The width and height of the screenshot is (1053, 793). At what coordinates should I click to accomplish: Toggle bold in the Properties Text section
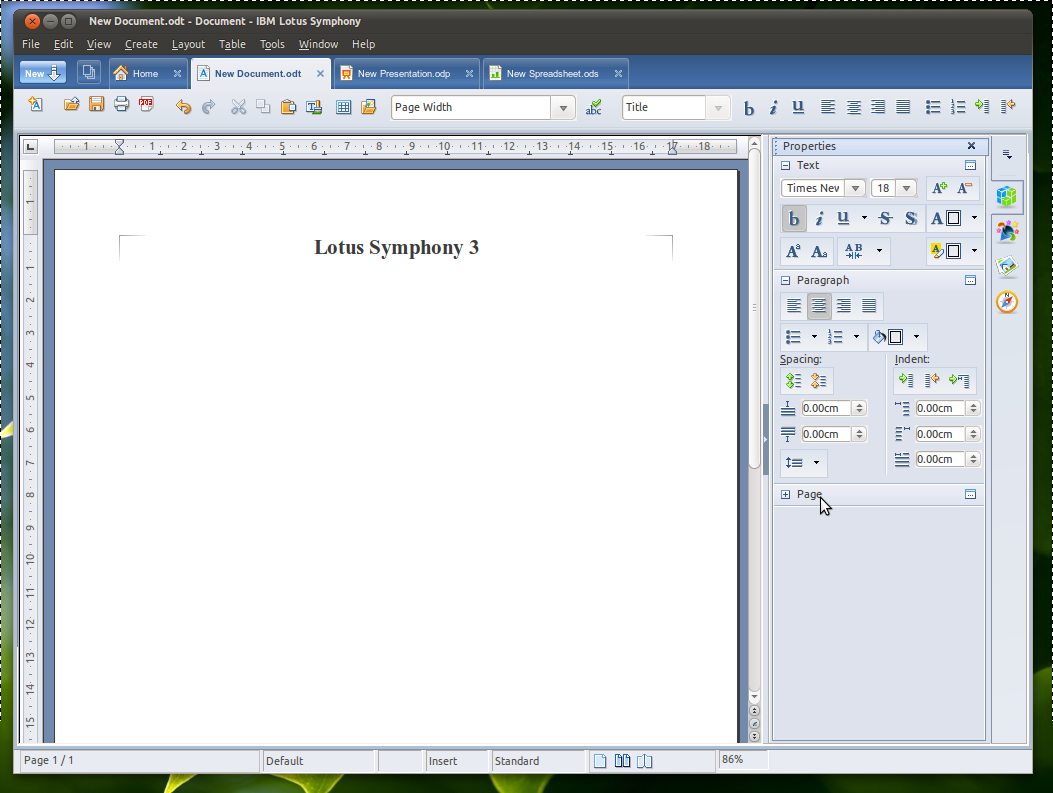point(794,219)
